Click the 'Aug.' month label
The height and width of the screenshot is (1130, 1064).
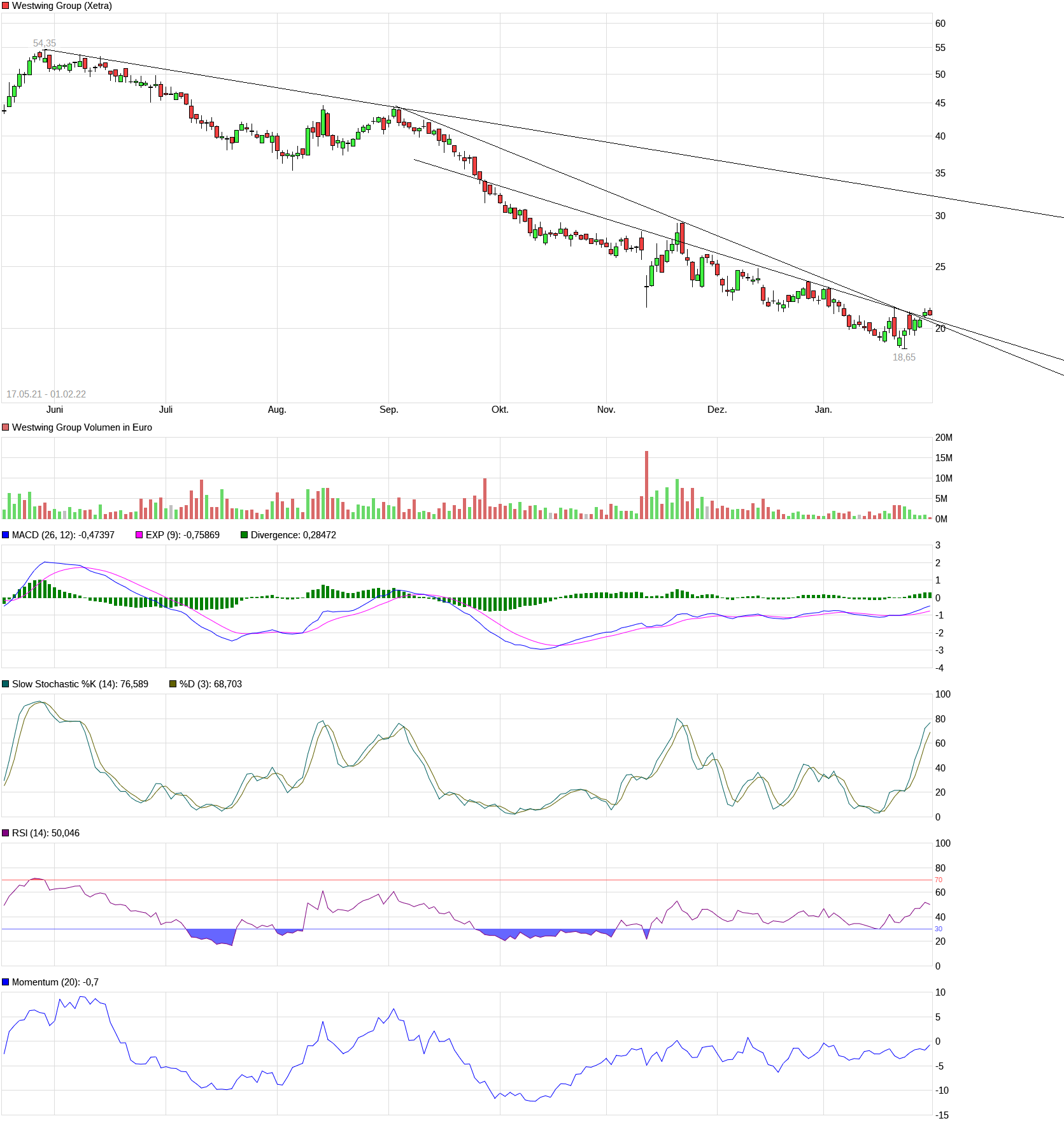tap(277, 410)
